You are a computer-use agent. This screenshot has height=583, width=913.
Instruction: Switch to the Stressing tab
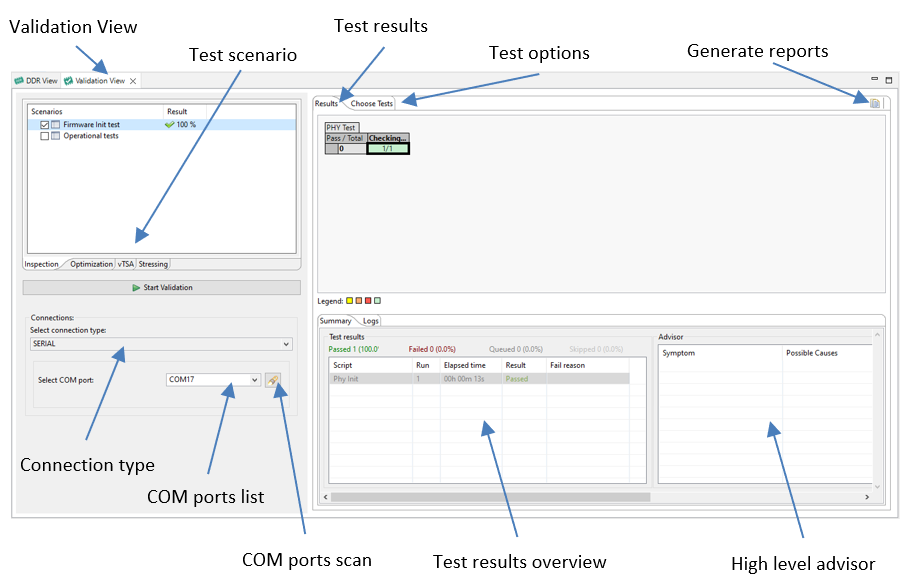pyautogui.click(x=153, y=264)
